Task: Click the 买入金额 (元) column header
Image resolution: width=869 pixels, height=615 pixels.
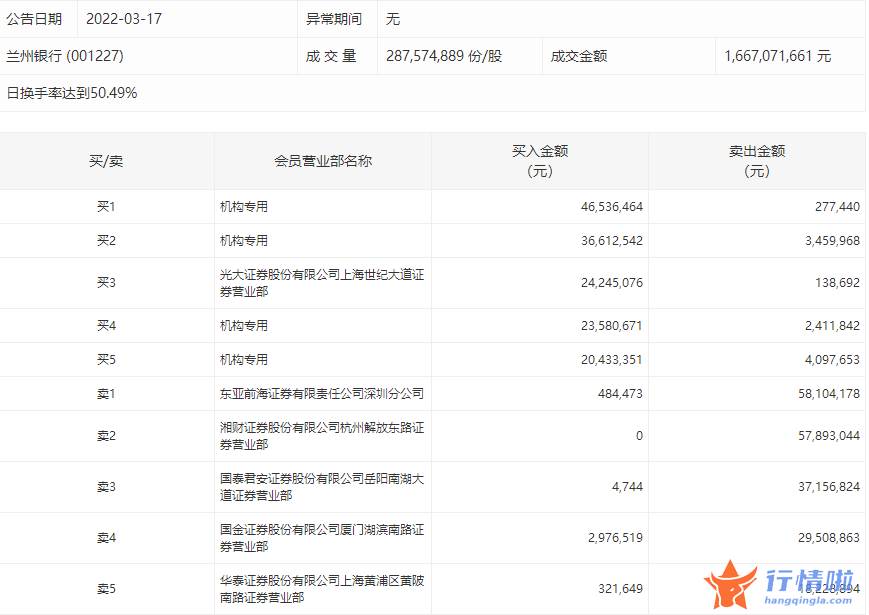Action: 540,161
